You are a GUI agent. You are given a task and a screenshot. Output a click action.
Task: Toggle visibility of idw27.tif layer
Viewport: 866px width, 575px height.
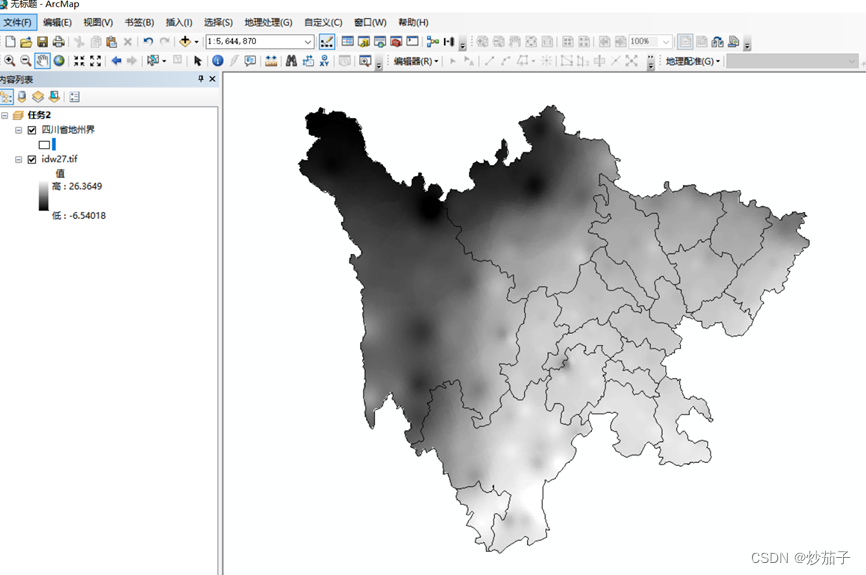point(32,159)
